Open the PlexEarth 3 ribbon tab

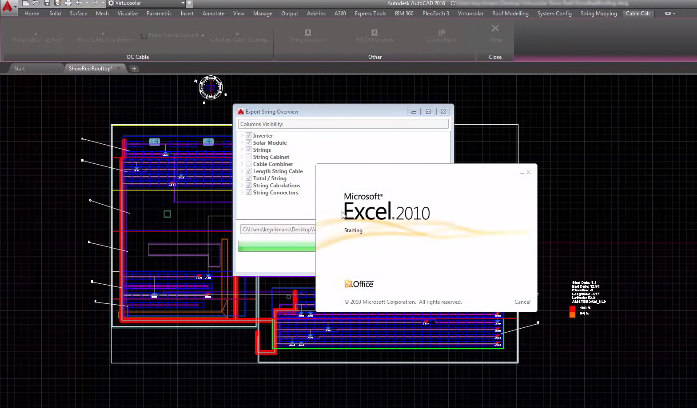point(436,13)
